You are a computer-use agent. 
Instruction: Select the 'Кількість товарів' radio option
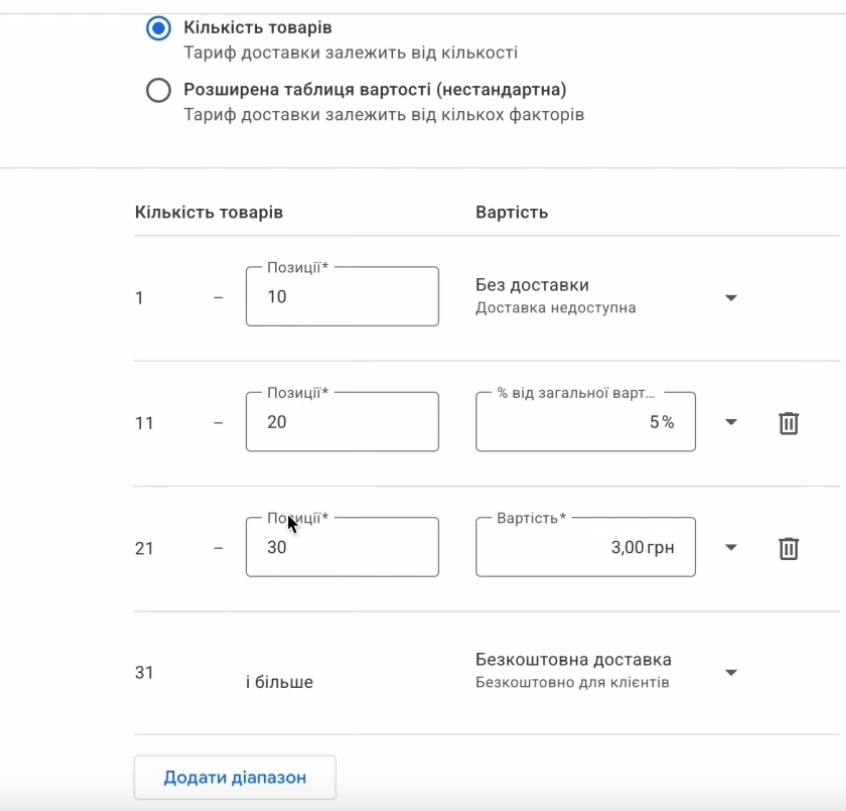click(158, 29)
